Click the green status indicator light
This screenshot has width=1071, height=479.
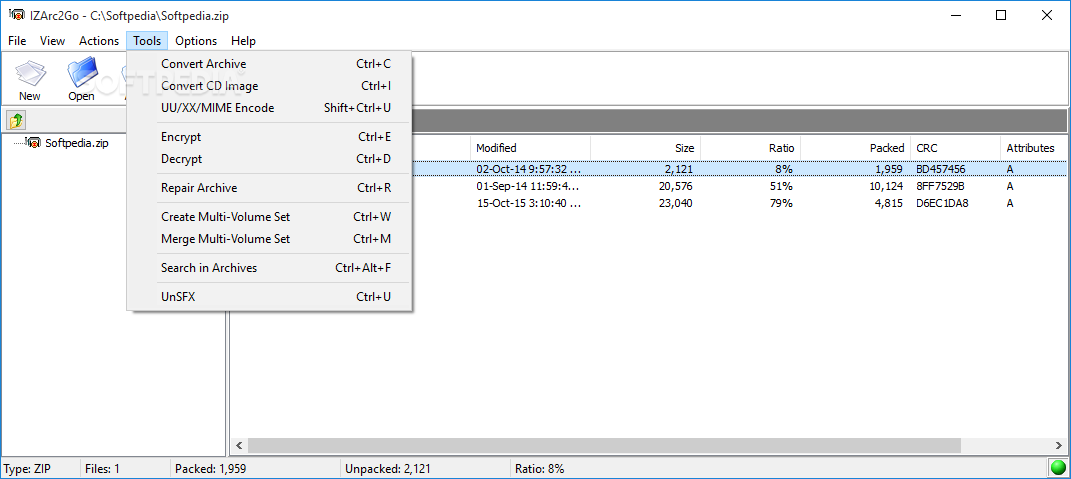pyautogui.click(x=1058, y=468)
